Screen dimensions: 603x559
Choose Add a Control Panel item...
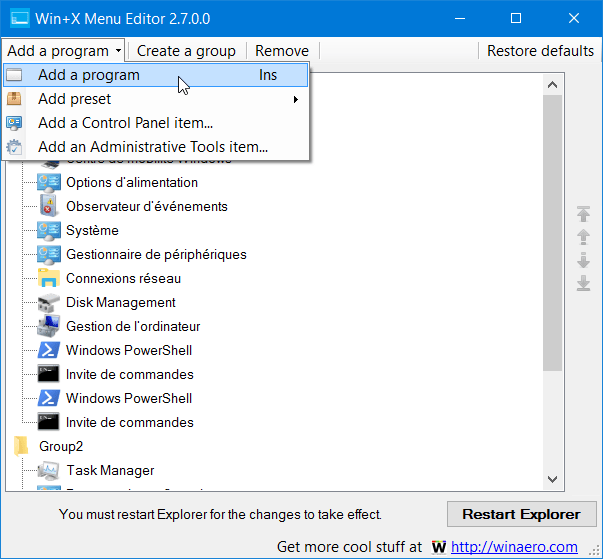156,123
